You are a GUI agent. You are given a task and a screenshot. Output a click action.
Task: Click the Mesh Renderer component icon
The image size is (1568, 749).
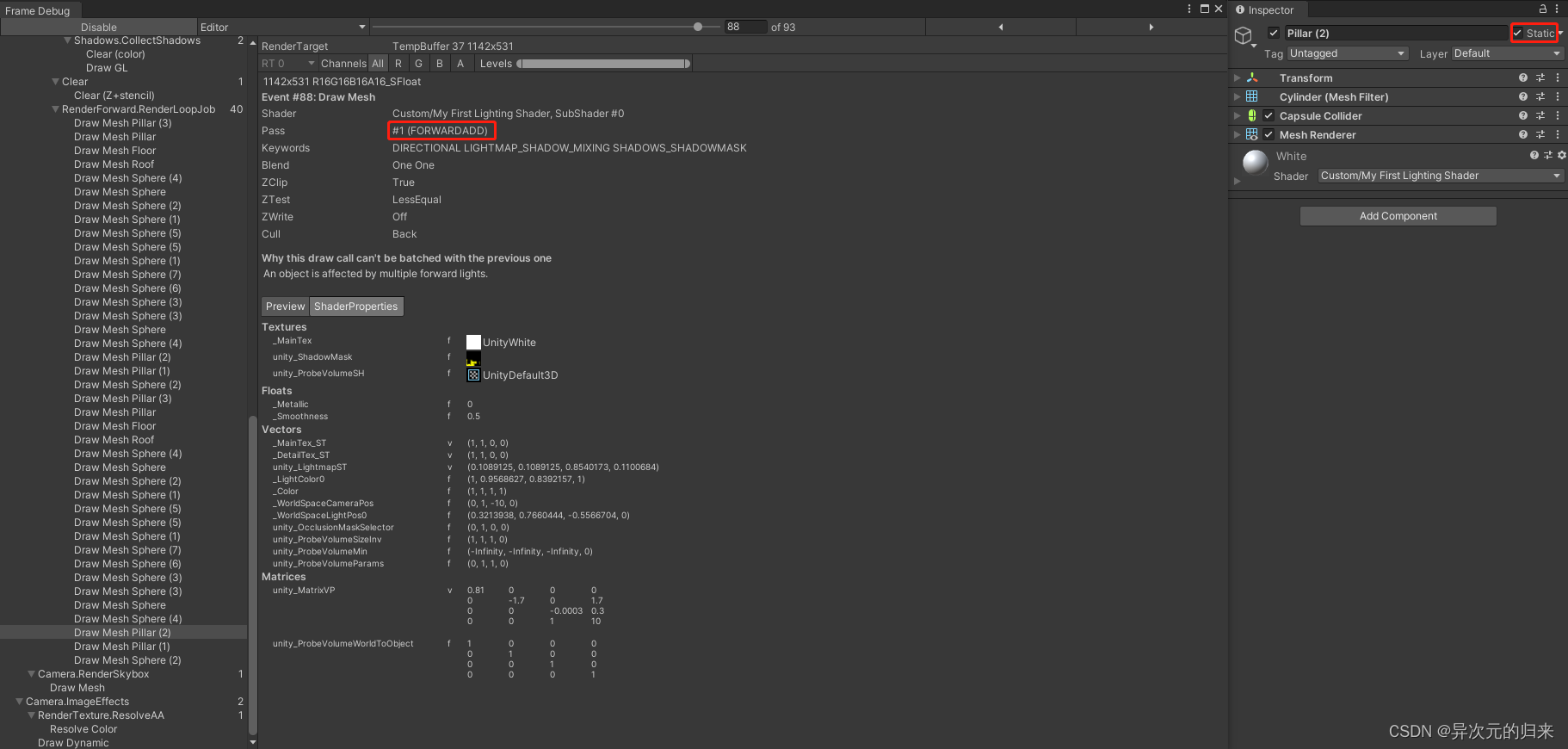(1252, 134)
